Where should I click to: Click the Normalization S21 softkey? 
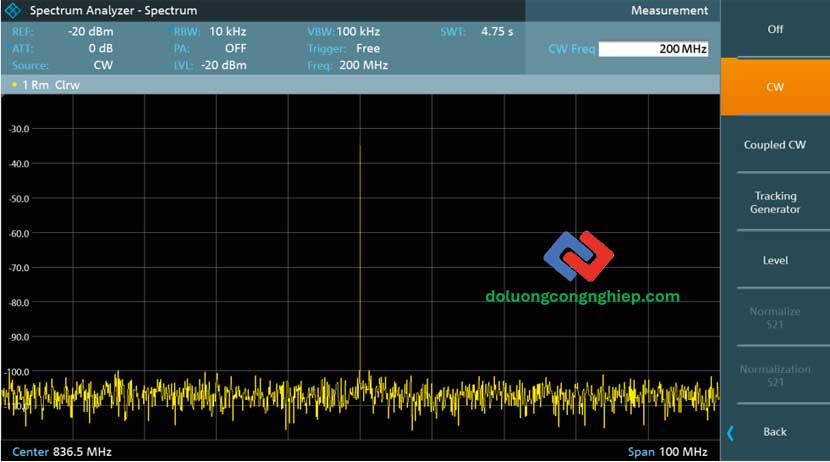(775, 375)
